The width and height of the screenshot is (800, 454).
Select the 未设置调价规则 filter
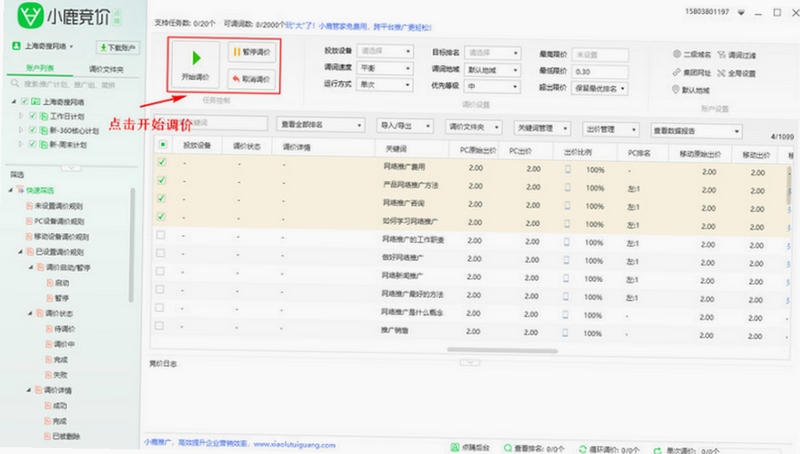point(55,206)
